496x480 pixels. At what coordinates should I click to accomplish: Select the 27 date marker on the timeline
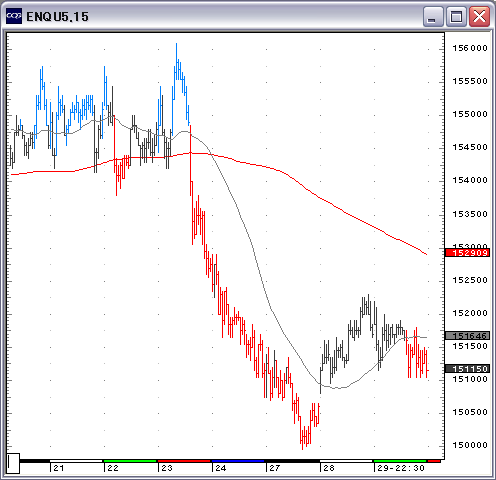(x=275, y=468)
